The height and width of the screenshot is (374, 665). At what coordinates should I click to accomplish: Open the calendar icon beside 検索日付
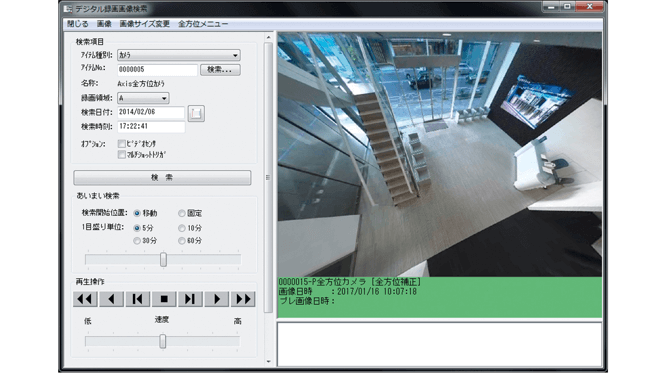click(196, 113)
